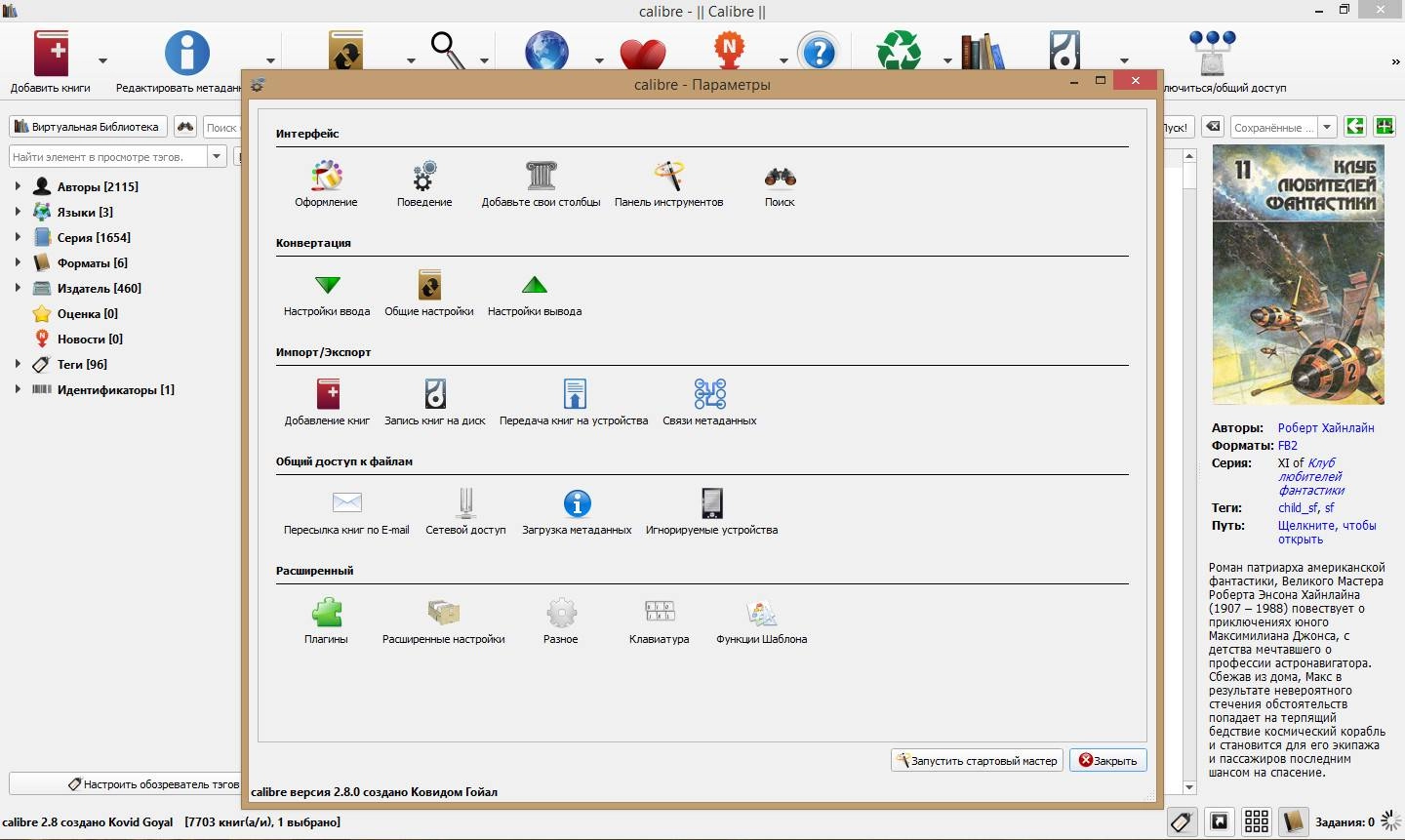This screenshot has width=1405, height=840.
Task: Click Щелкните, чтобы открыть path link
Action: click(x=1327, y=532)
